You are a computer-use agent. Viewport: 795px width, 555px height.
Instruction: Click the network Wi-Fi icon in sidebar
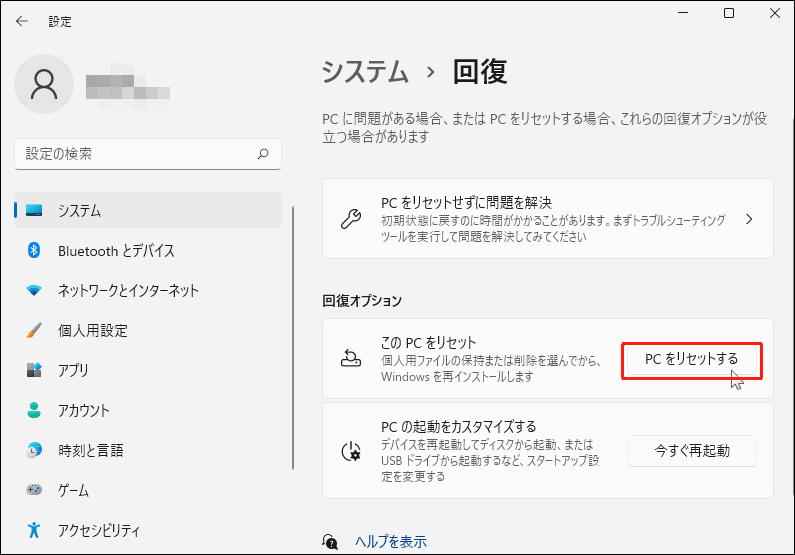[x=34, y=290]
